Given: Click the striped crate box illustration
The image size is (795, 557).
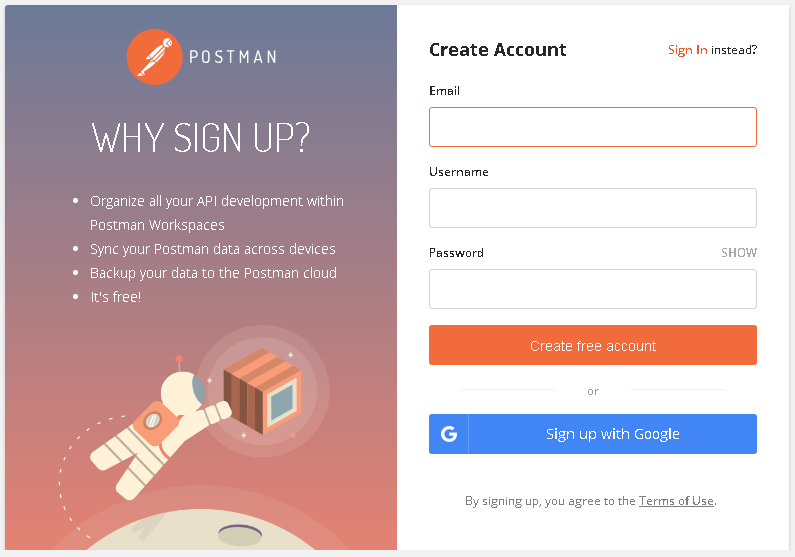Looking at the screenshot, I should [263, 391].
